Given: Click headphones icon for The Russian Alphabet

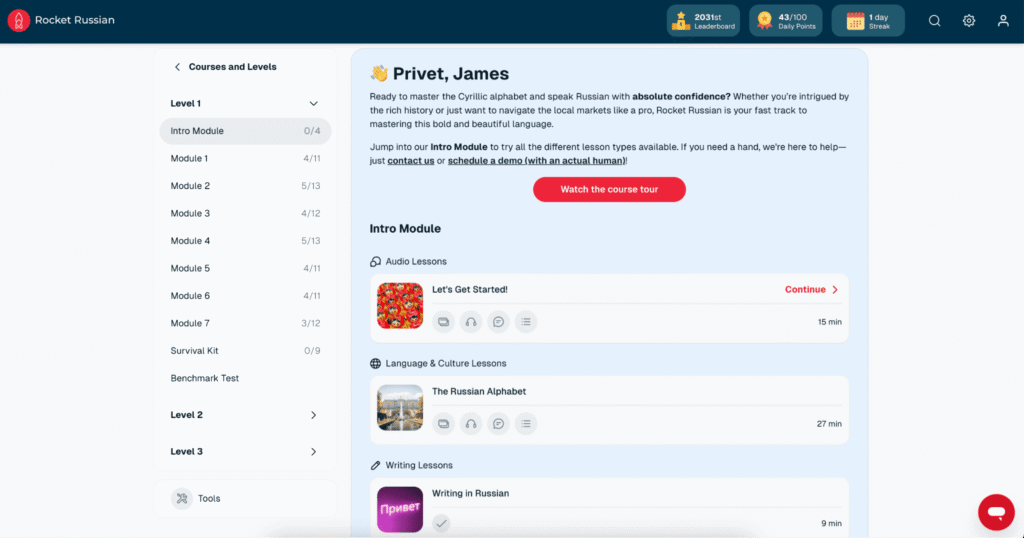Looking at the screenshot, I should click(471, 424).
